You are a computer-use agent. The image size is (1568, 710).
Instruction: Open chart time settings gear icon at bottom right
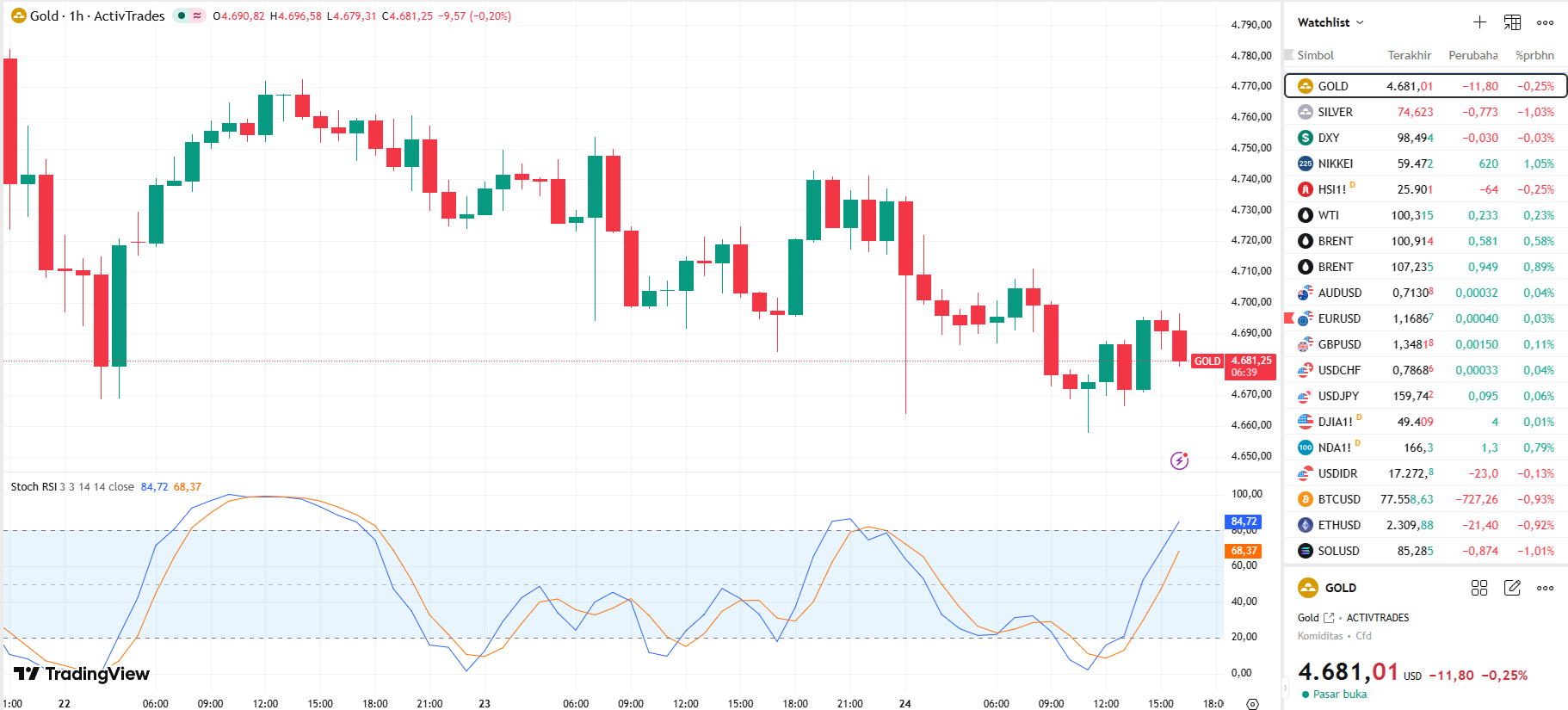(x=1252, y=703)
